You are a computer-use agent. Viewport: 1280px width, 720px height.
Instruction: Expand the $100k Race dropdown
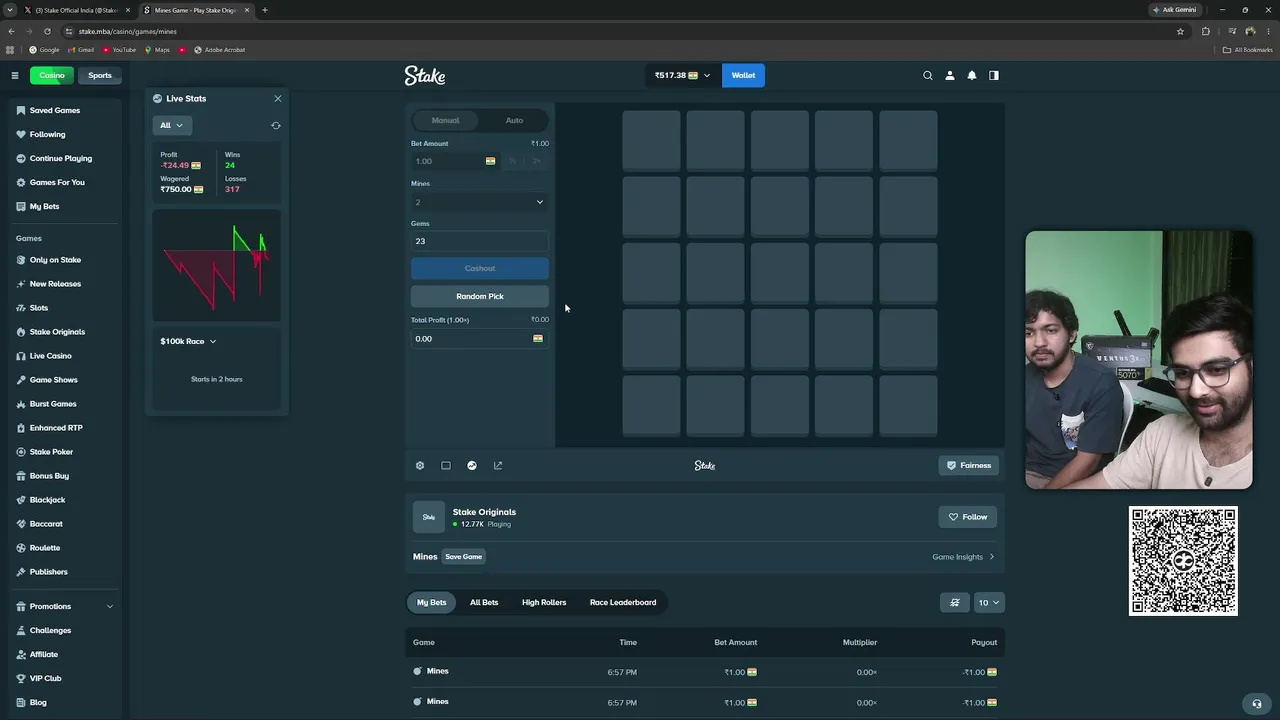188,341
